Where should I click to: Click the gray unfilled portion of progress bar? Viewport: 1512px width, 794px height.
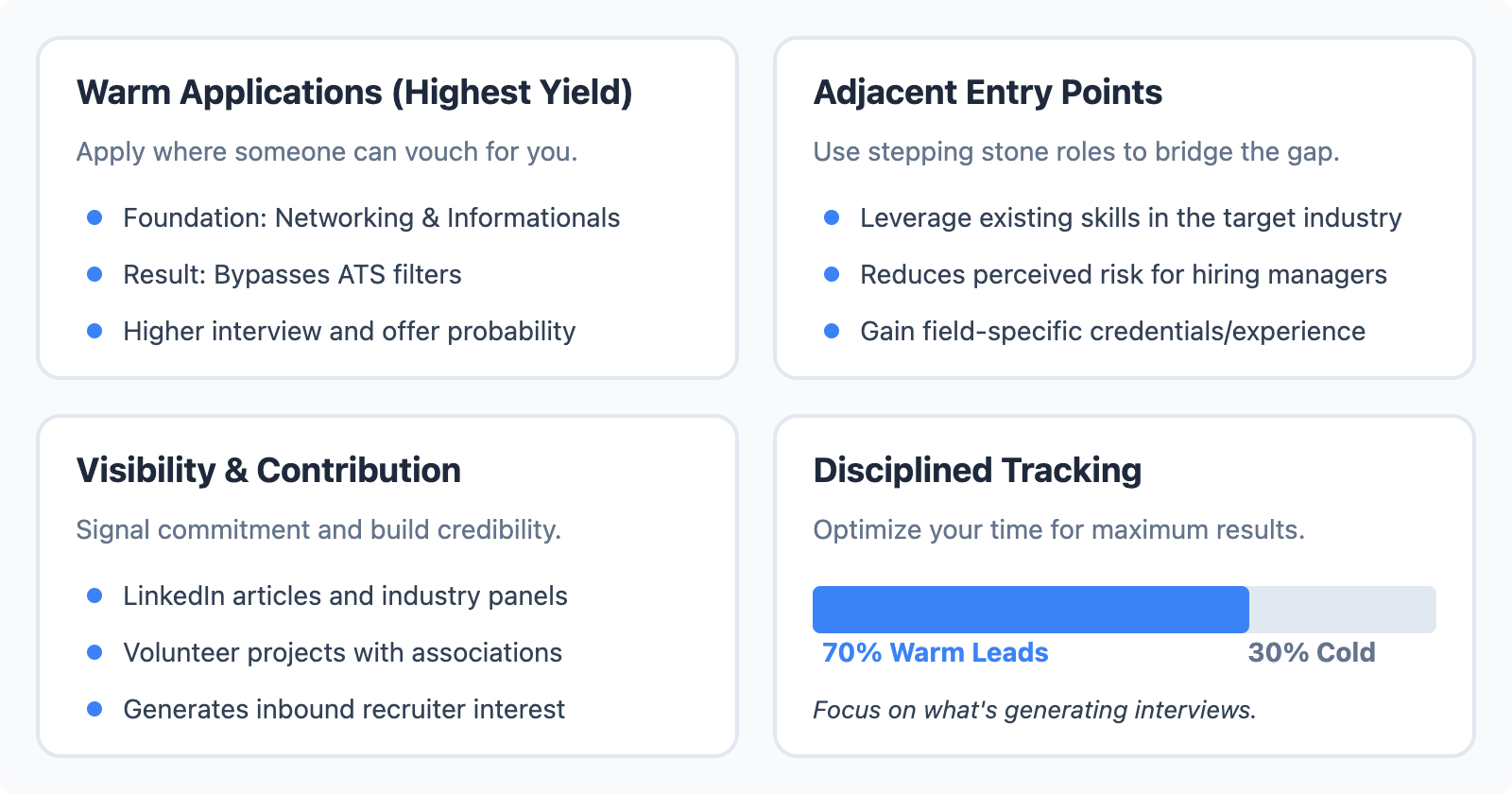pos(1342,610)
